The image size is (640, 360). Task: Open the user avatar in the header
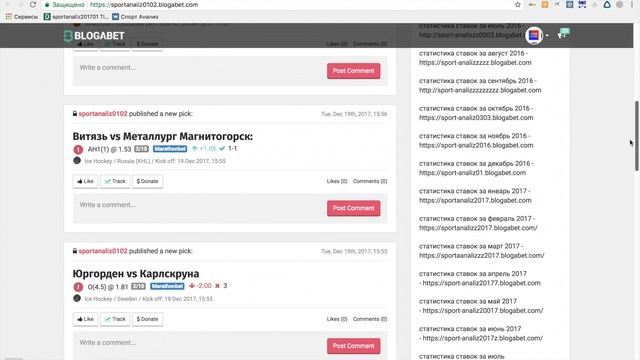[534, 36]
